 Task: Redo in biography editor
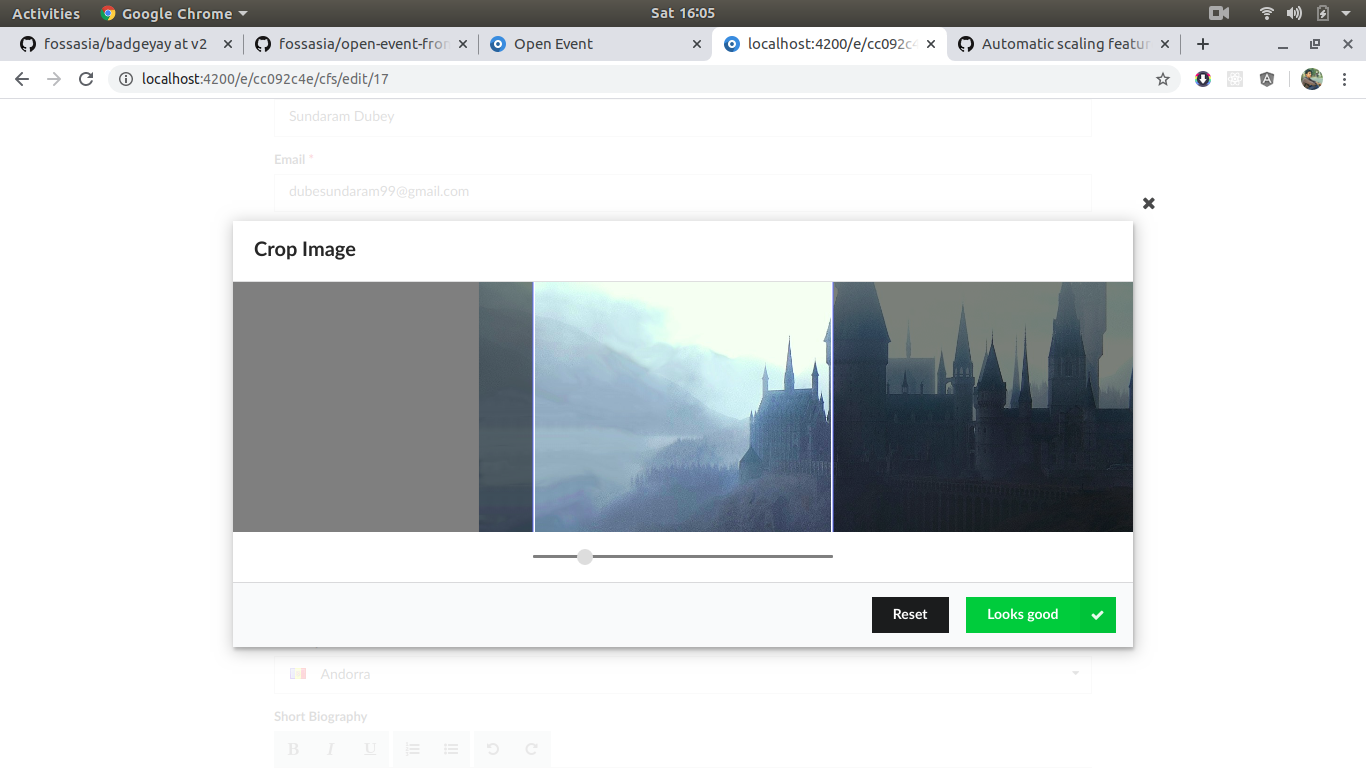click(531, 749)
